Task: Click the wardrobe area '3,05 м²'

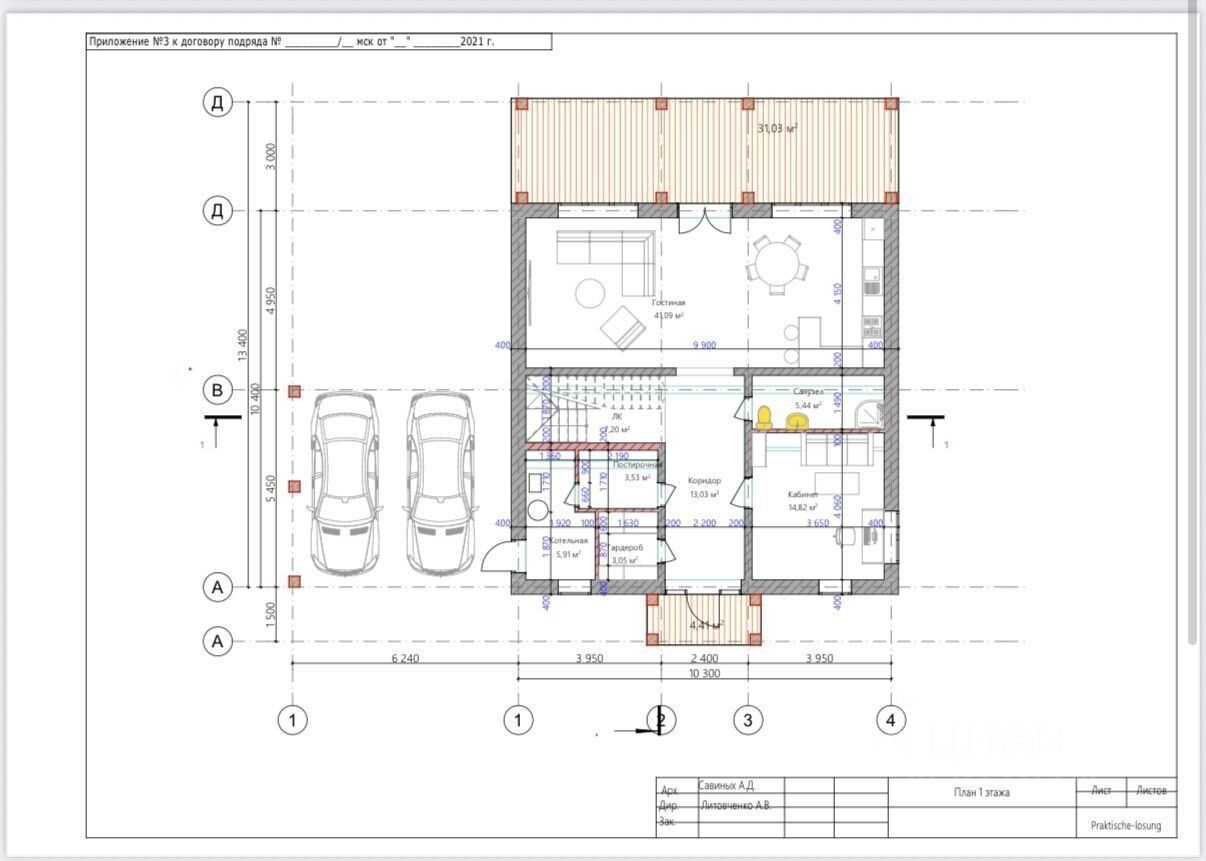Action: coord(627,560)
